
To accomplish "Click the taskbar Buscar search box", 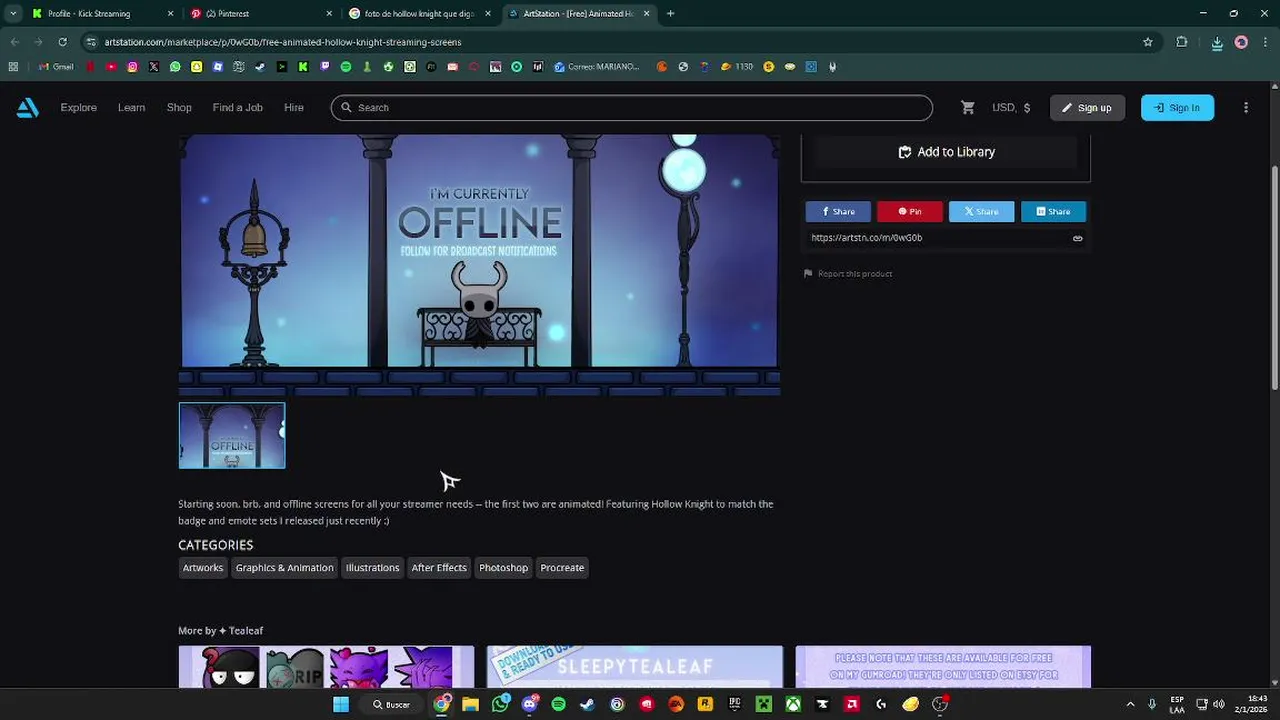I will coord(391,704).
